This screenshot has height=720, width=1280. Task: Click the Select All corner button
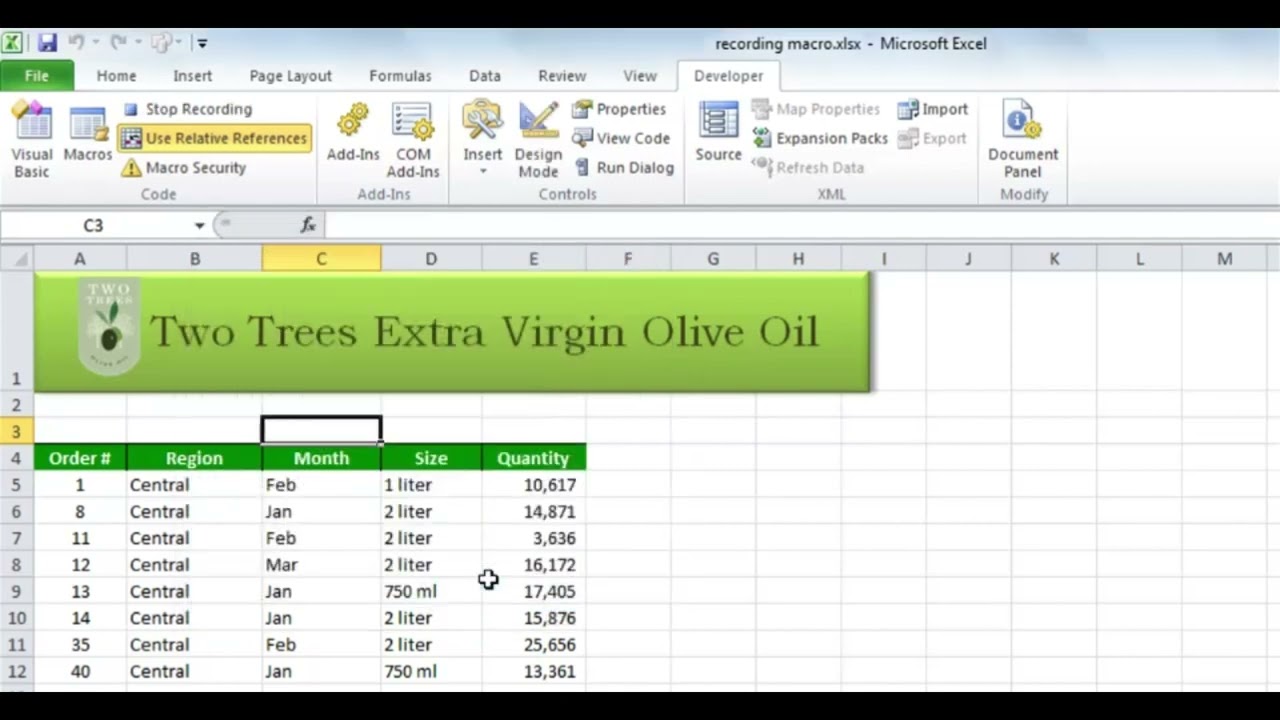pos(17,259)
